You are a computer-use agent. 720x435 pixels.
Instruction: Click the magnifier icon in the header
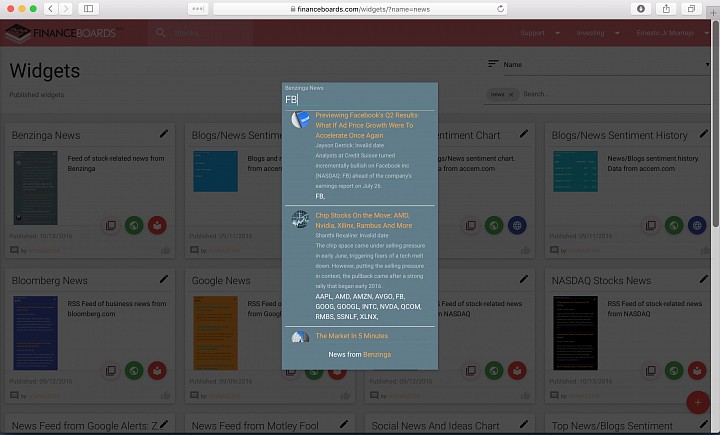tap(160, 33)
